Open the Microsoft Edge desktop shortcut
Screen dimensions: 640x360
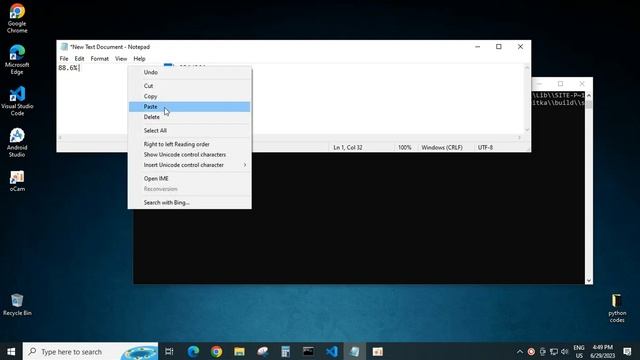pos(17,60)
